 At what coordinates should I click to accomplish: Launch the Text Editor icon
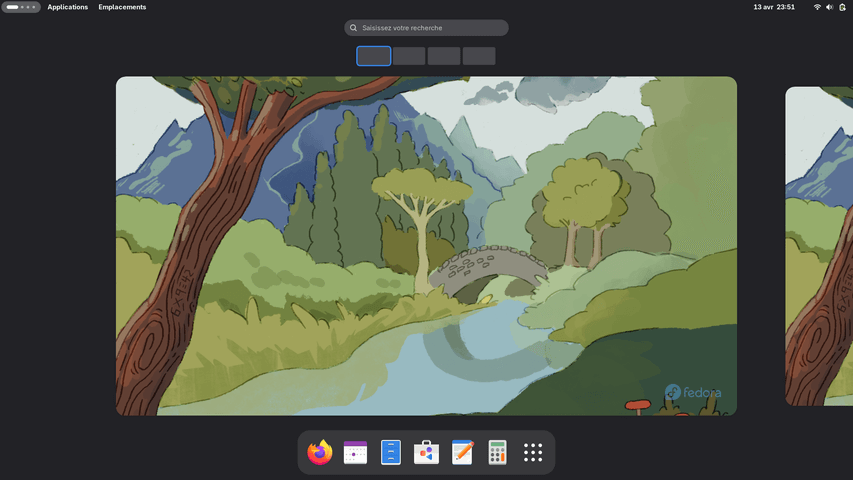(x=462, y=452)
